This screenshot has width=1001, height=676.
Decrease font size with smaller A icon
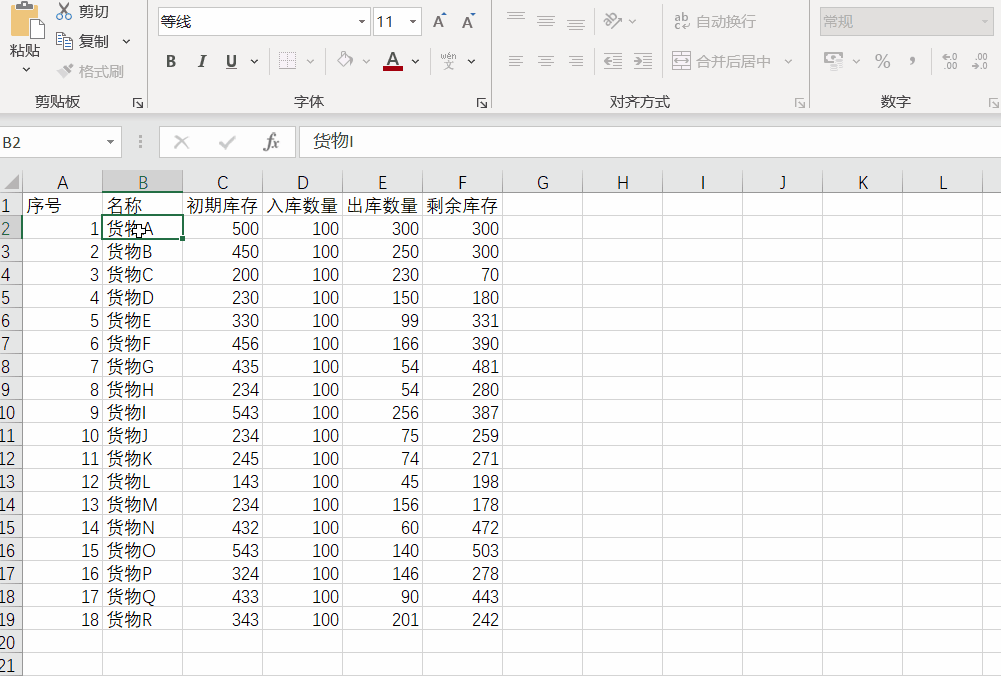coord(469,21)
